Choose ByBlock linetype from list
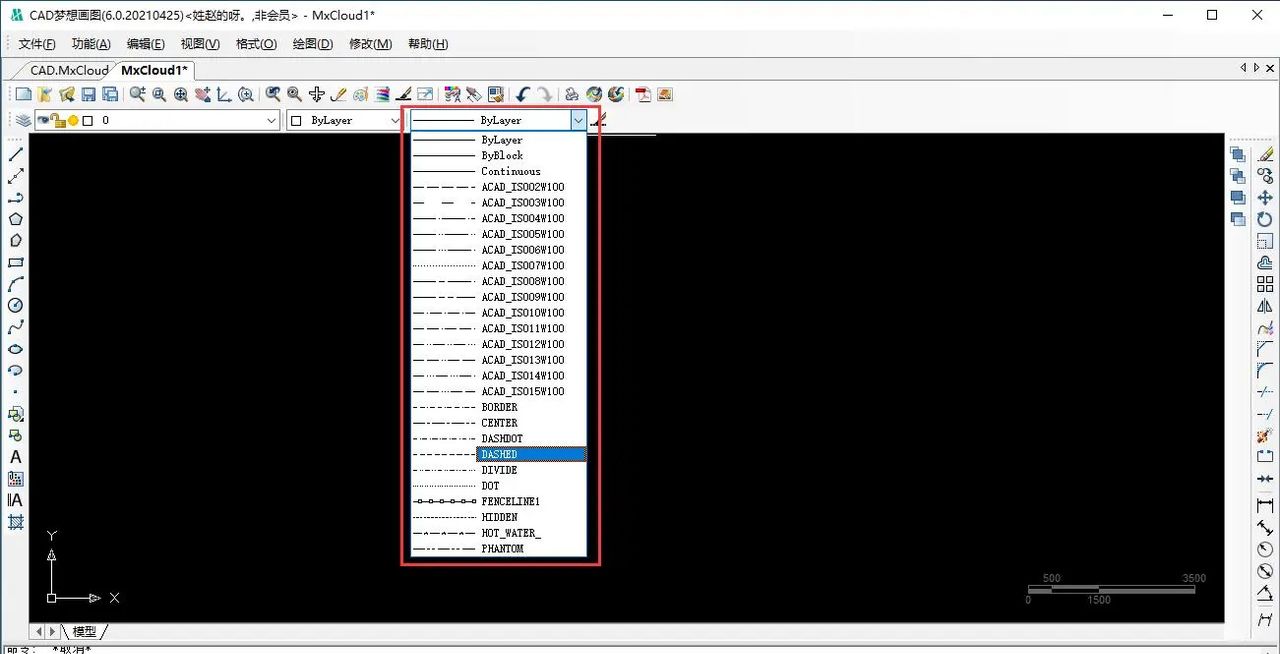Screen dimensions: 1280x654 tap(498, 155)
